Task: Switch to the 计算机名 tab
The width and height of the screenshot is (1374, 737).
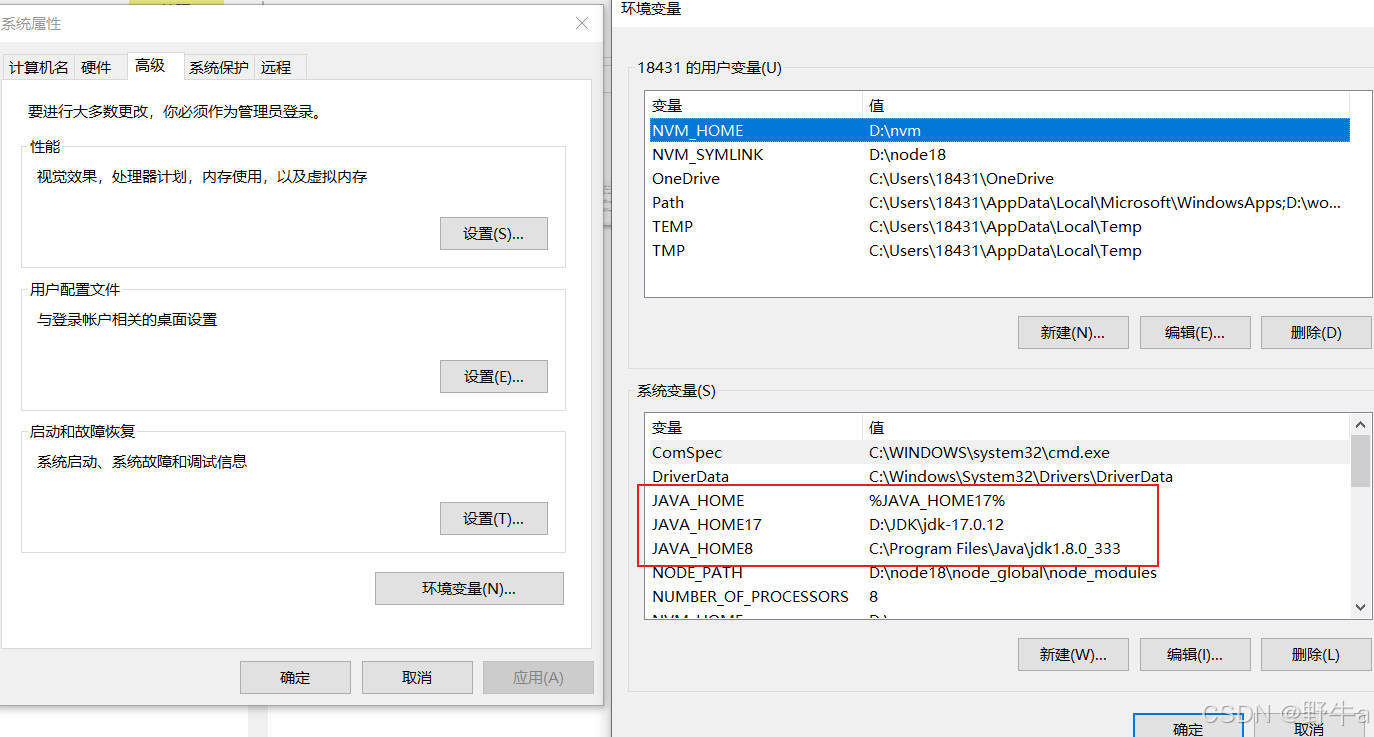Action: pos(38,67)
